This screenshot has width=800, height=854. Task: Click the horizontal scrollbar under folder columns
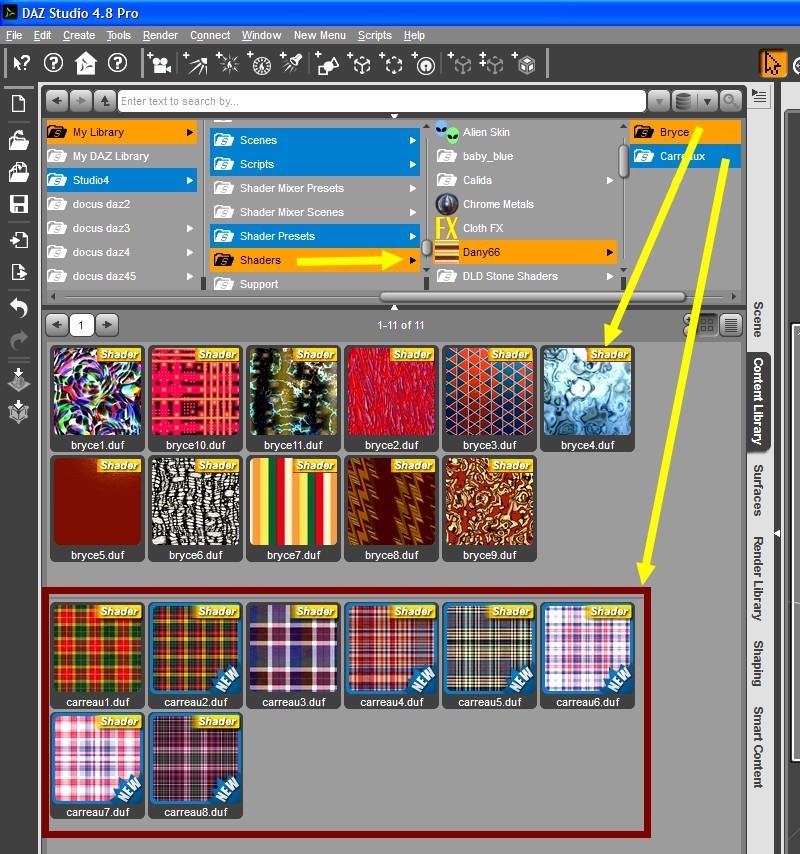[533, 297]
